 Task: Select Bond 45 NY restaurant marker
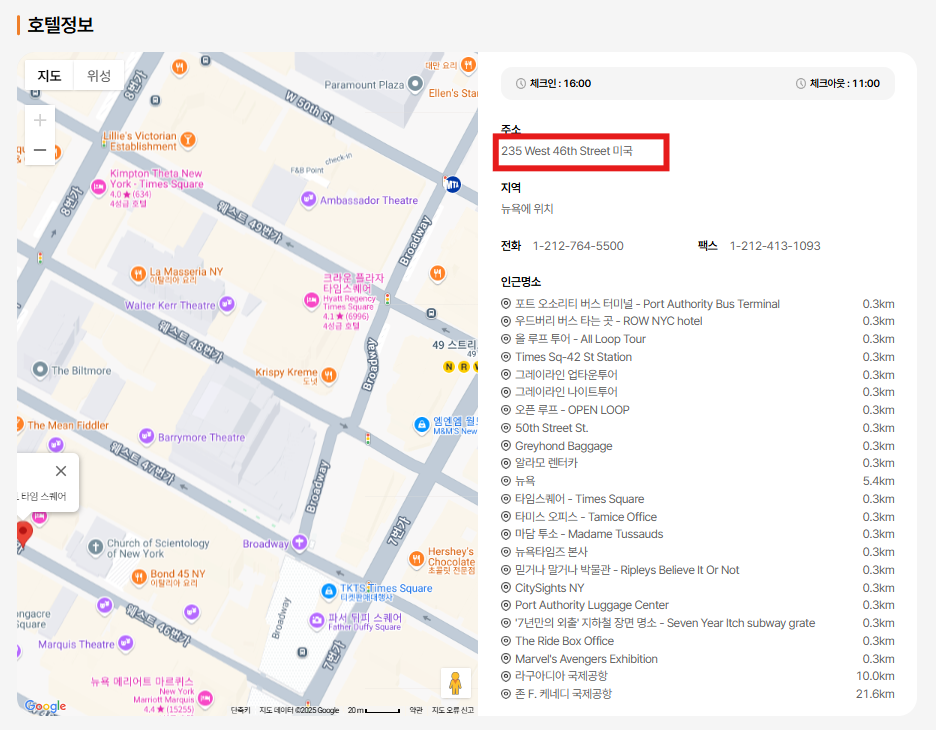click(138, 577)
